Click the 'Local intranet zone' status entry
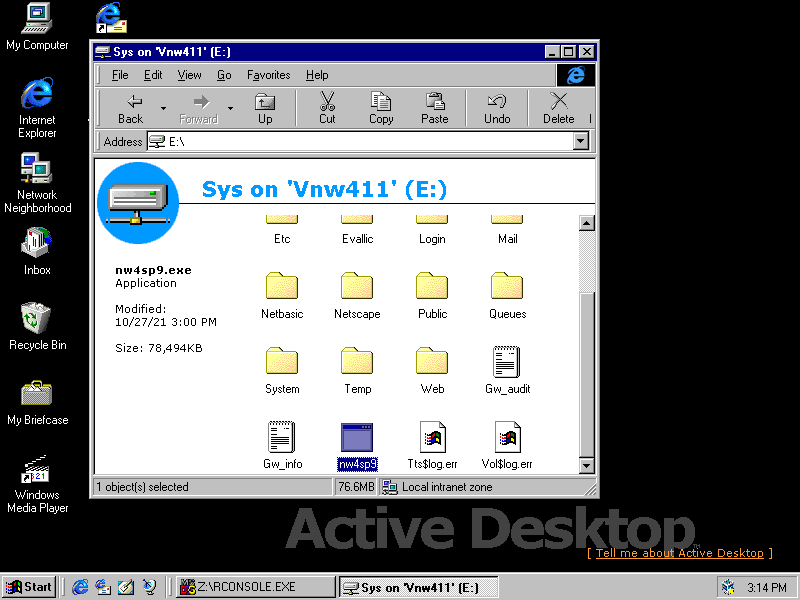 tap(447, 487)
